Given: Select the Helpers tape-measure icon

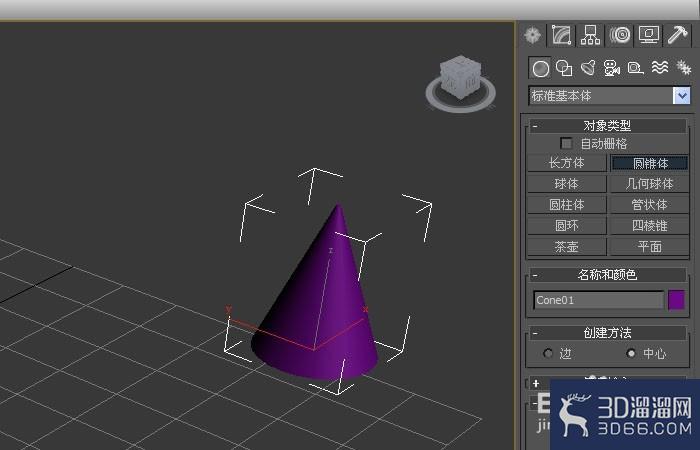Looking at the screenshot, I should 635,68.
